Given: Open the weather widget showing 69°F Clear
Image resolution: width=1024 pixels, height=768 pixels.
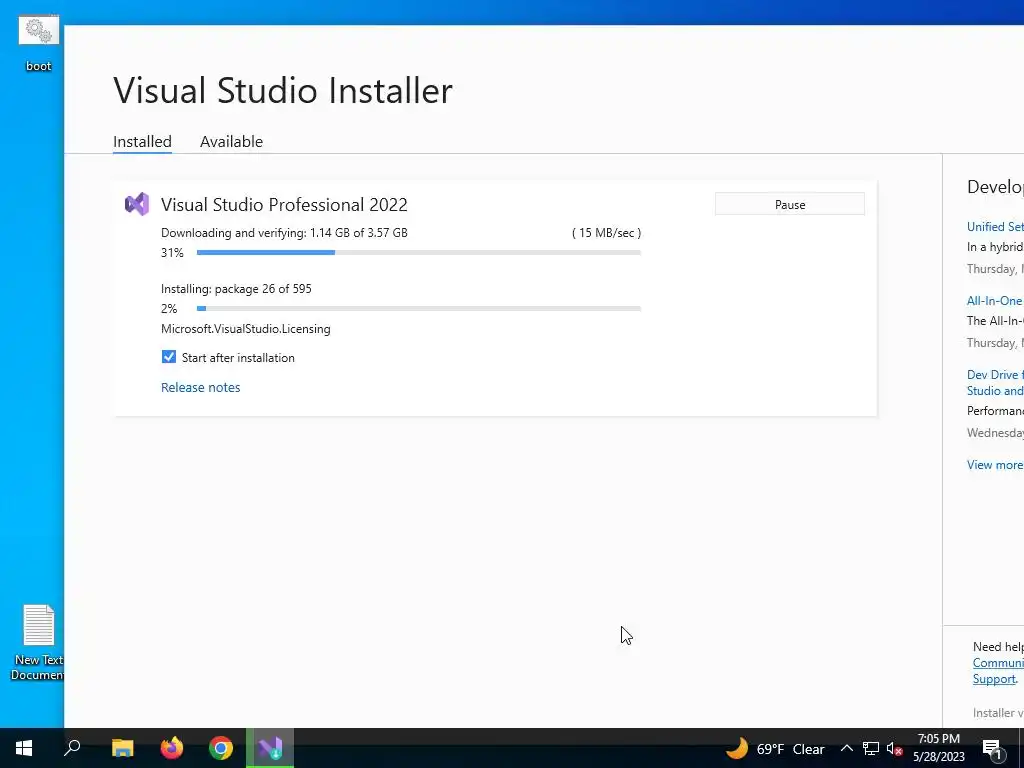Looking at the screenshot, I should pos(775,748).
